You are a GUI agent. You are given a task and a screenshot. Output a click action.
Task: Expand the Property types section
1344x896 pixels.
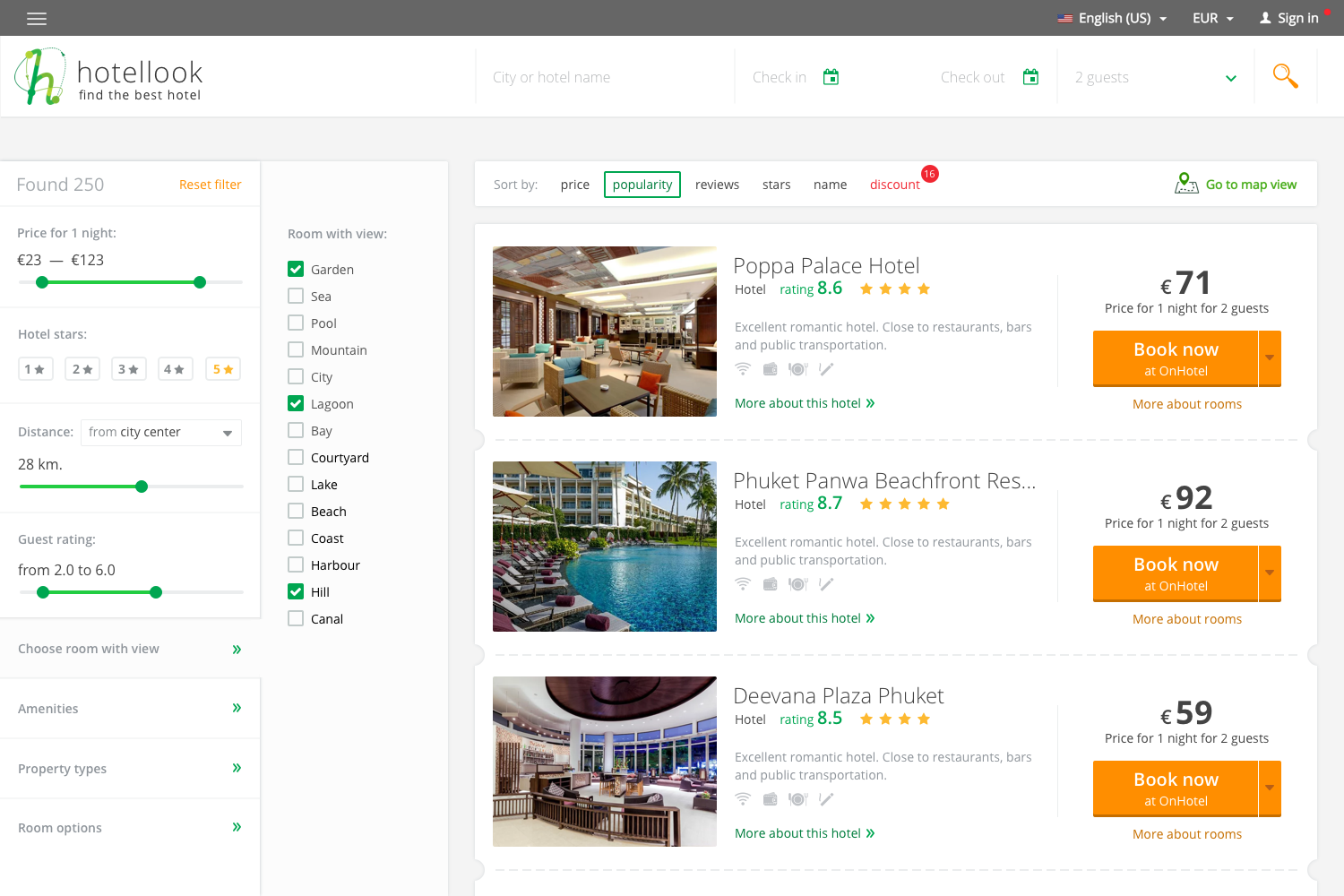coord(130,769)
